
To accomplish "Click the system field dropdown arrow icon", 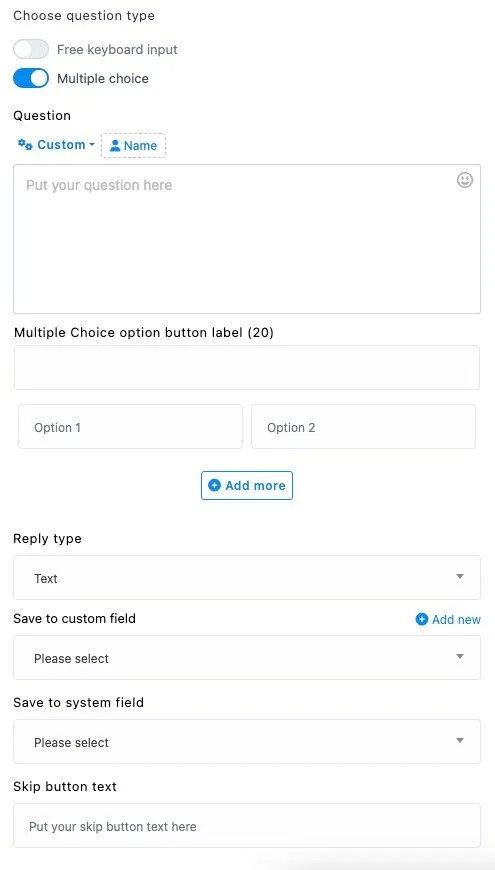I will (459, 741).
